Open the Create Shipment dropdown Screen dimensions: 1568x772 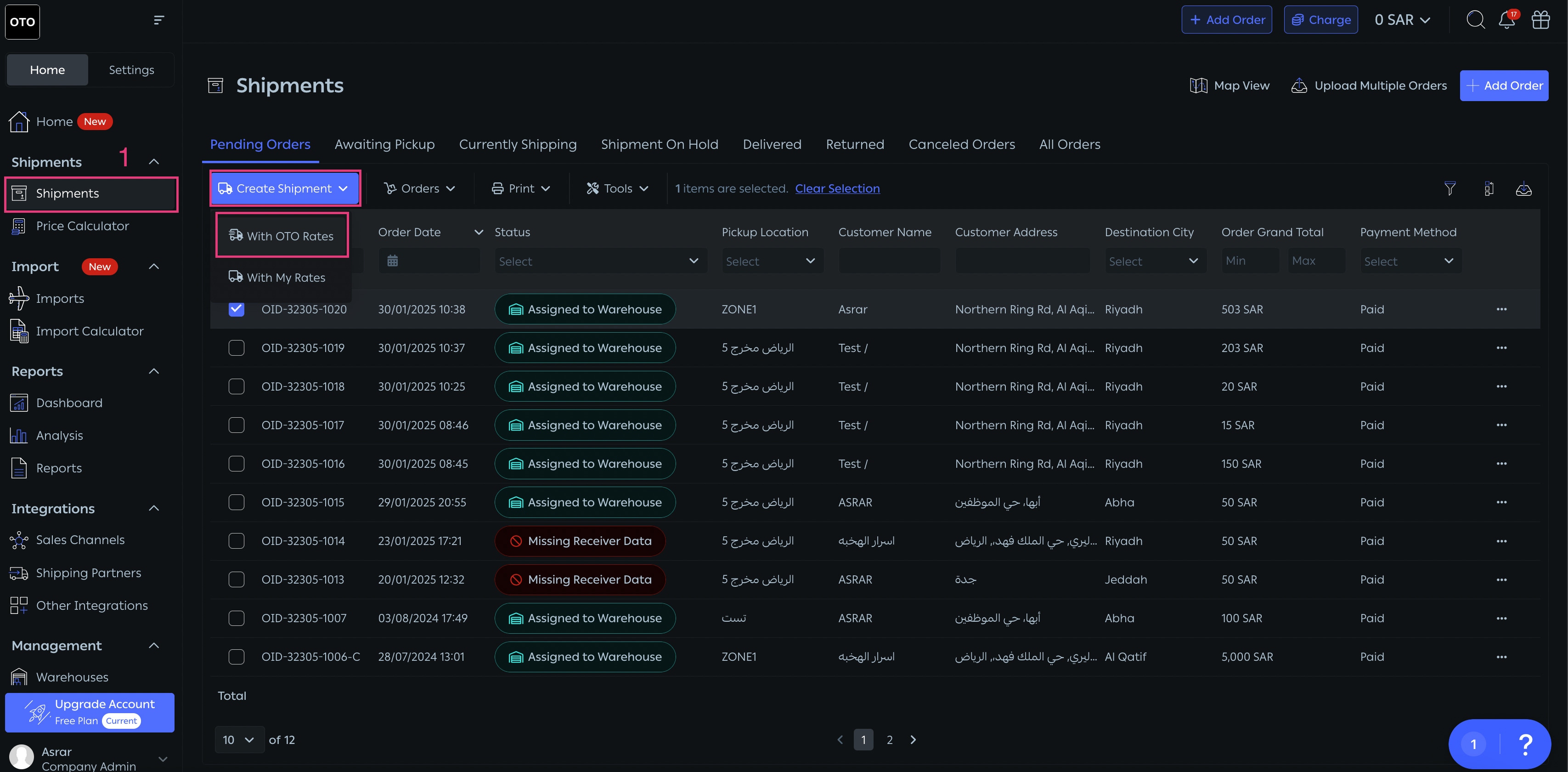coord(284,188)
